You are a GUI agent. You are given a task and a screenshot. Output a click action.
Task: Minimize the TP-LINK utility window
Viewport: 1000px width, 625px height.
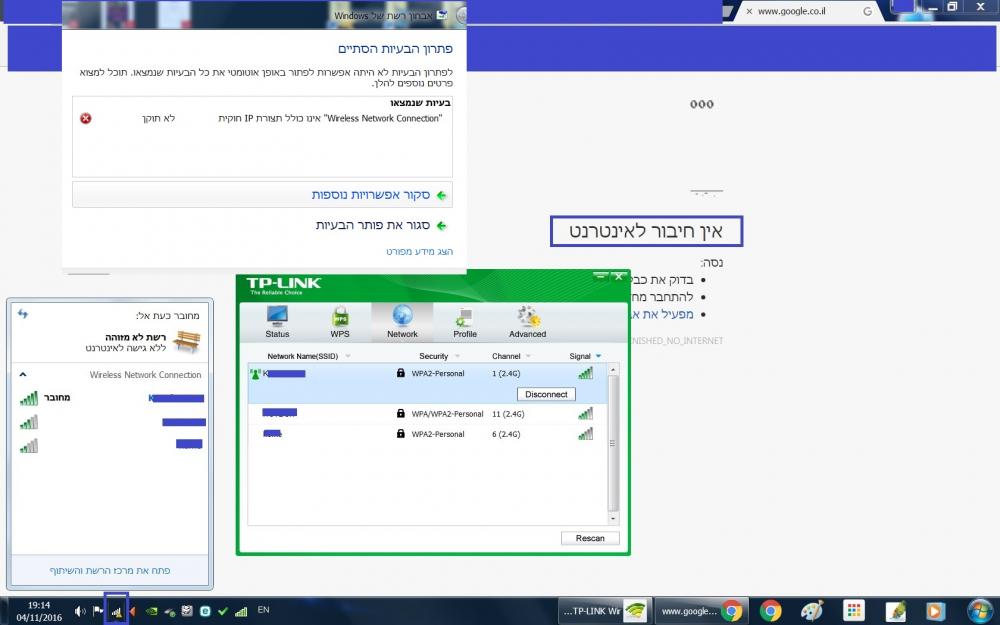600,276
